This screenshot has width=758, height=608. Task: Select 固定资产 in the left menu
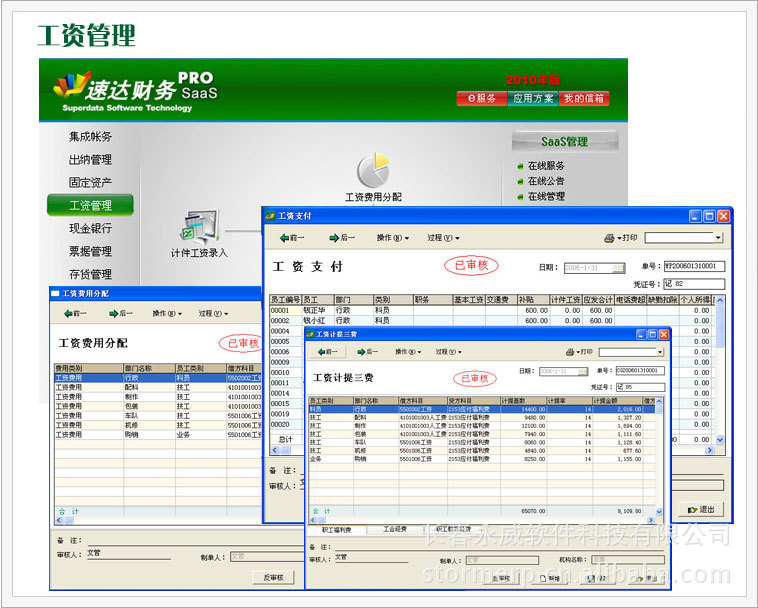(x=90, y=182)
